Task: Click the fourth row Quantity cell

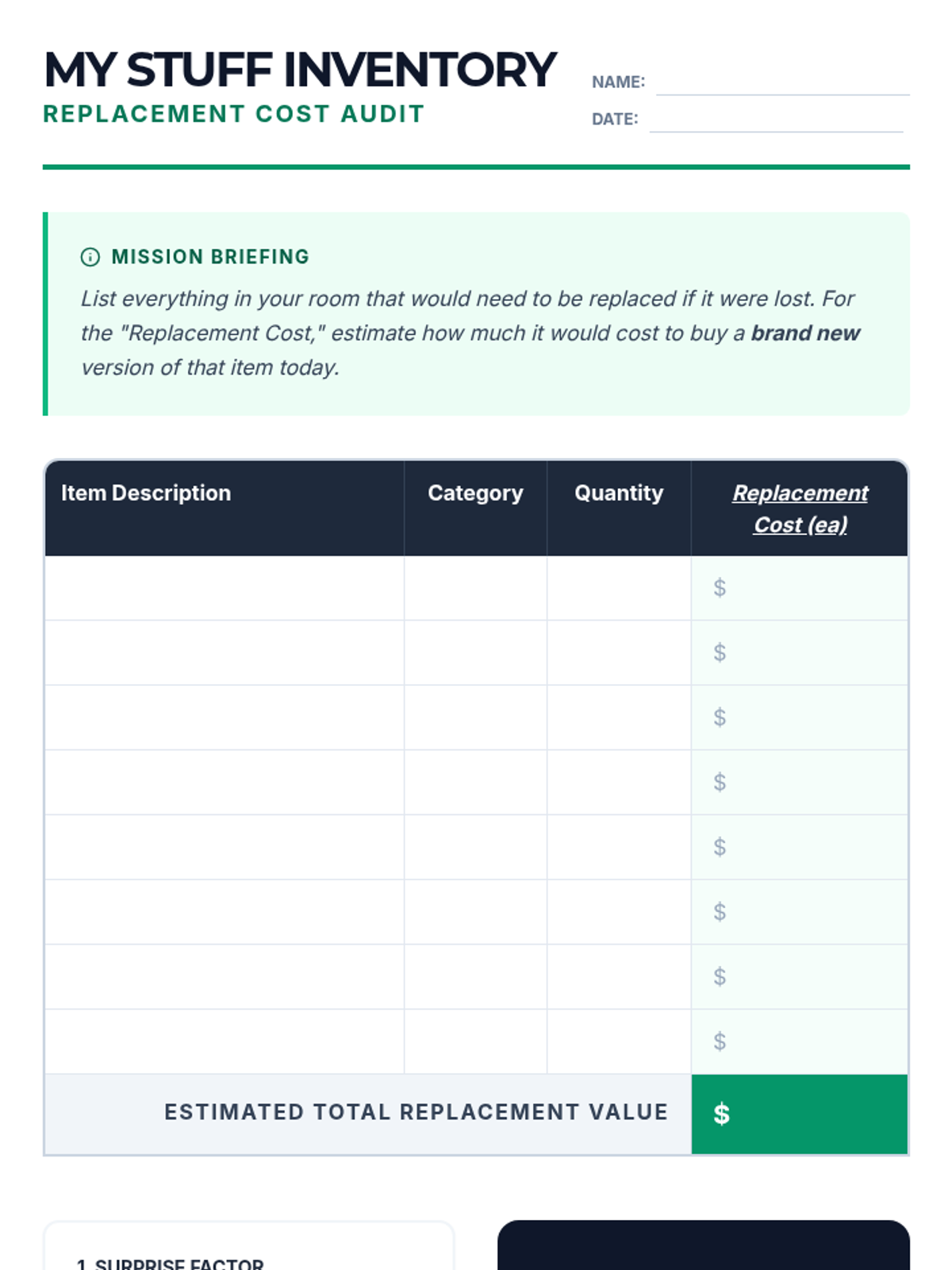Action: coord(619,783)
